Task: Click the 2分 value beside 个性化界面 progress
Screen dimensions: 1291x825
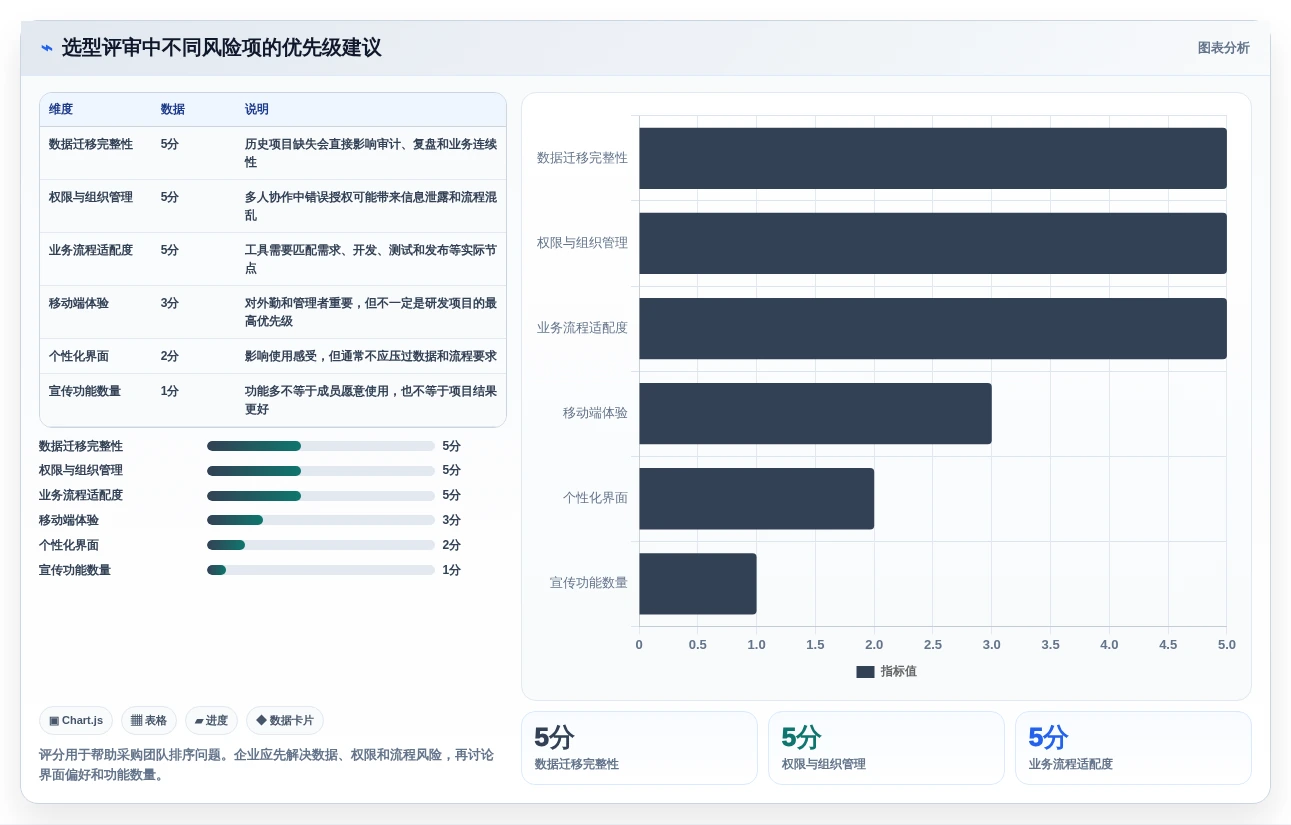Action: (x=452, y=545)
